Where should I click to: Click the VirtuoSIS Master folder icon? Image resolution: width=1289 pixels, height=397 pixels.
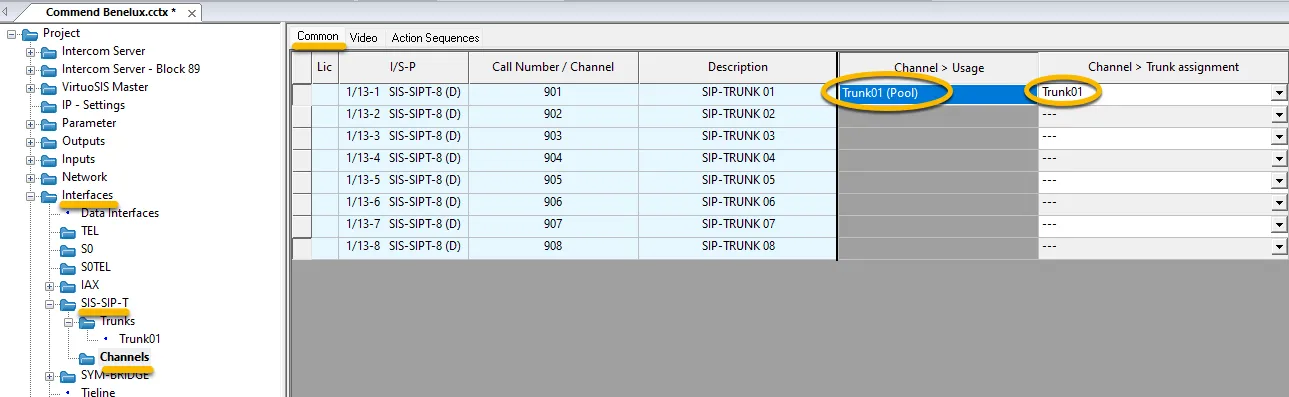[x=49, y=88]
